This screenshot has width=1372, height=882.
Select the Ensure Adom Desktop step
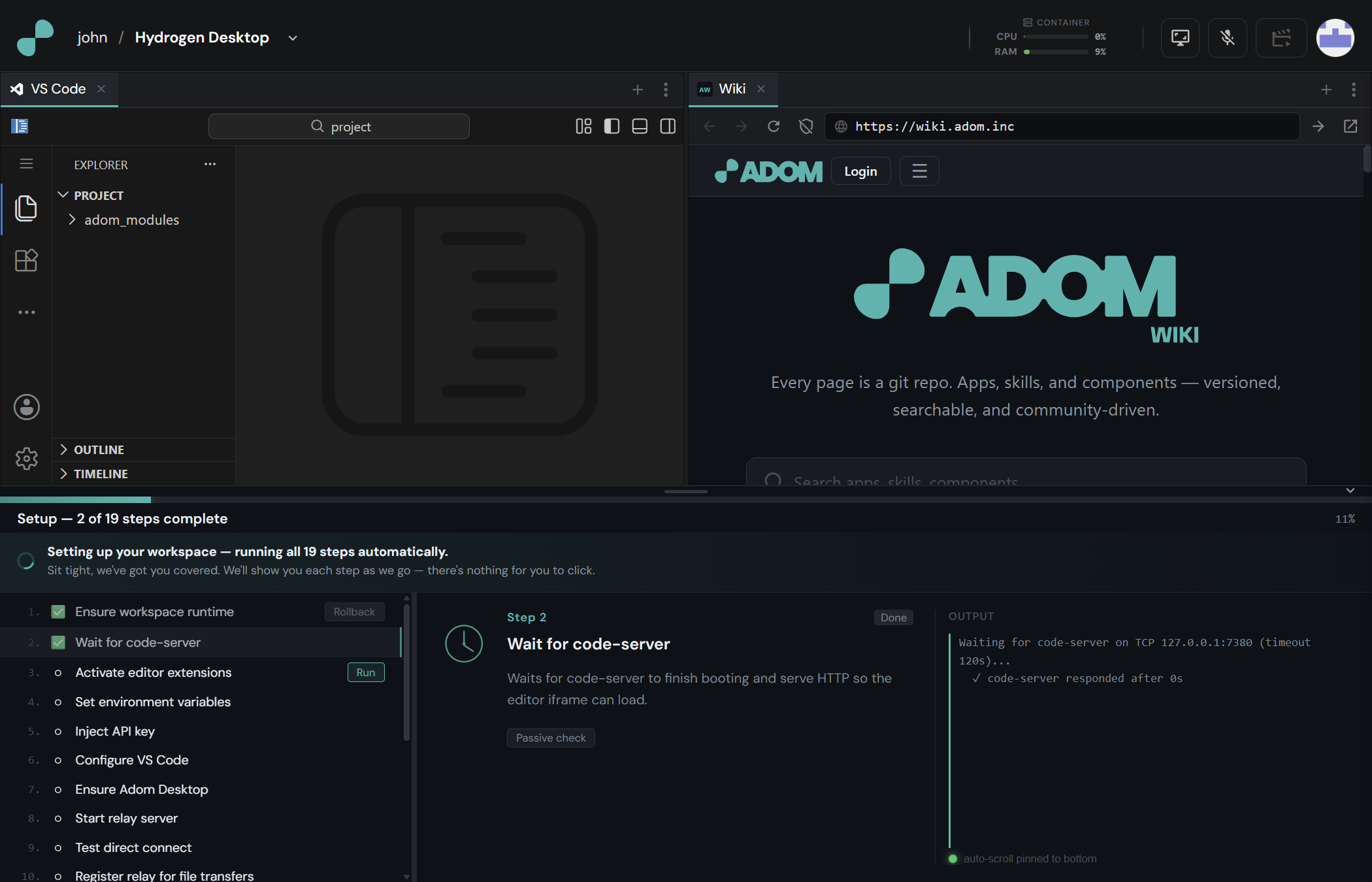tap(200, 790)
